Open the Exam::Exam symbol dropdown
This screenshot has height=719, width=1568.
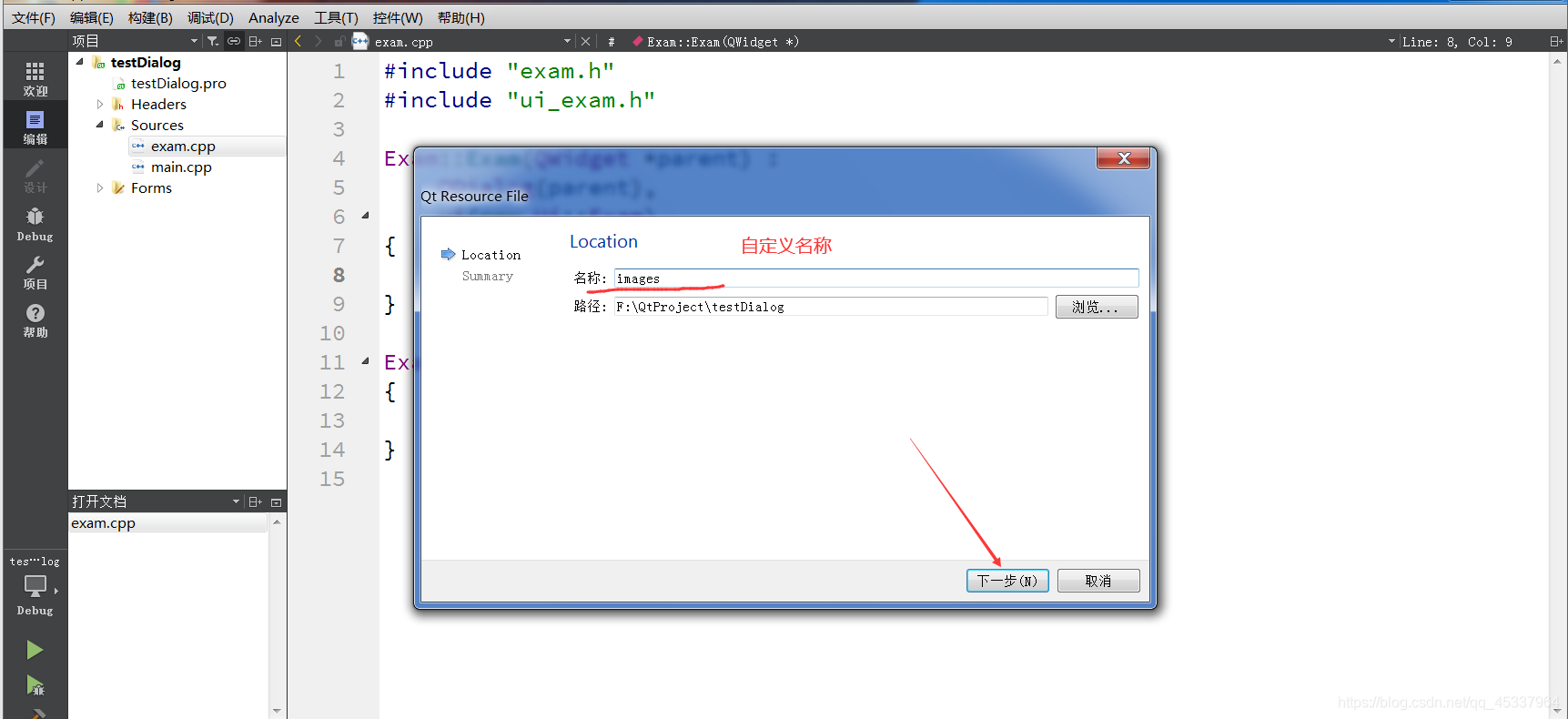click(x=1391, y=41)
